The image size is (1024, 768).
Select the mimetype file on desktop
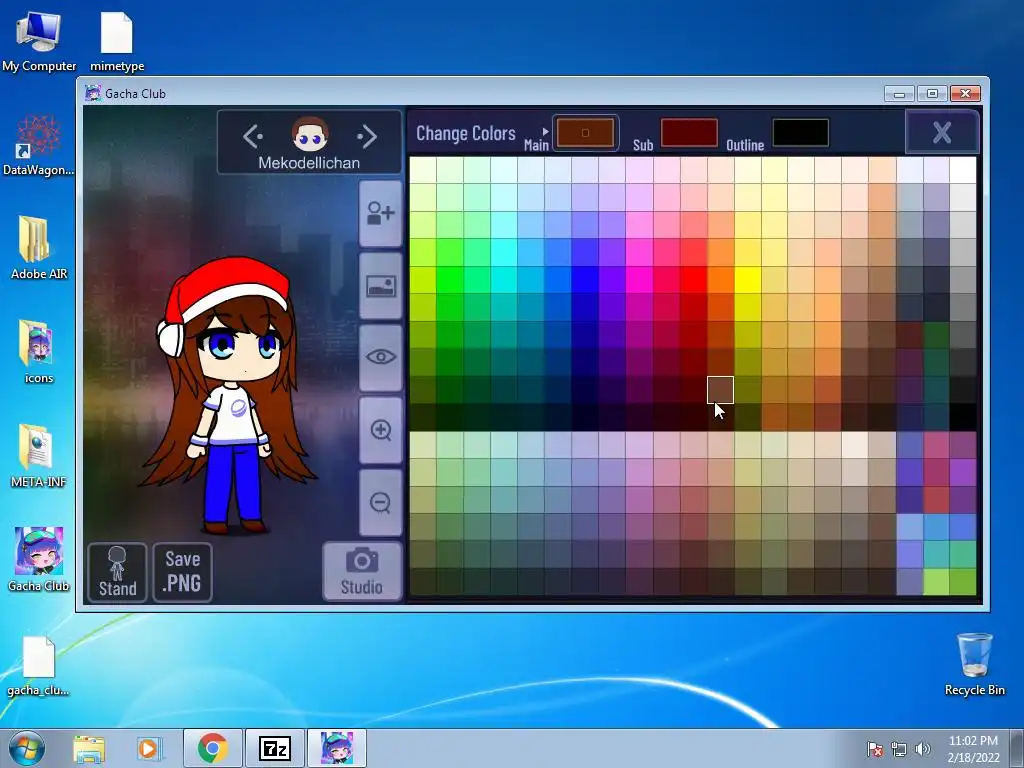(117, 42)
